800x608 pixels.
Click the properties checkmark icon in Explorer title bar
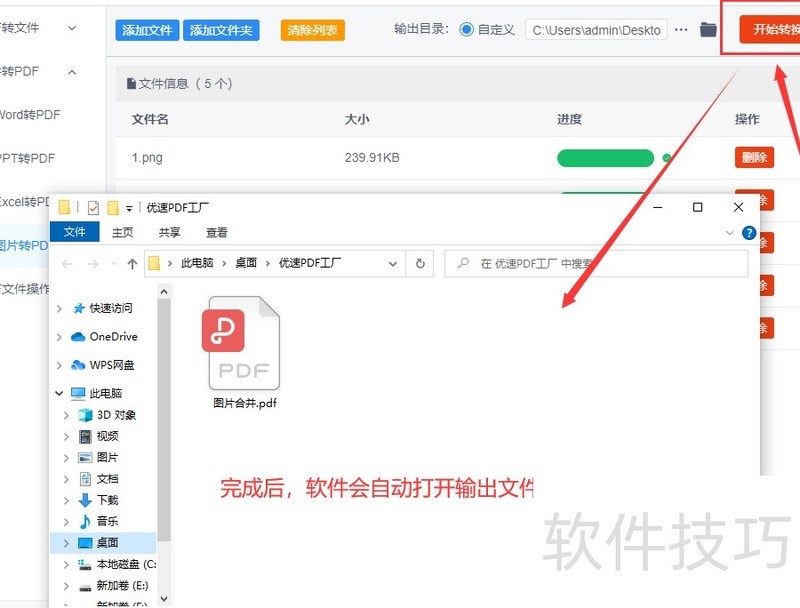(93, 208)
